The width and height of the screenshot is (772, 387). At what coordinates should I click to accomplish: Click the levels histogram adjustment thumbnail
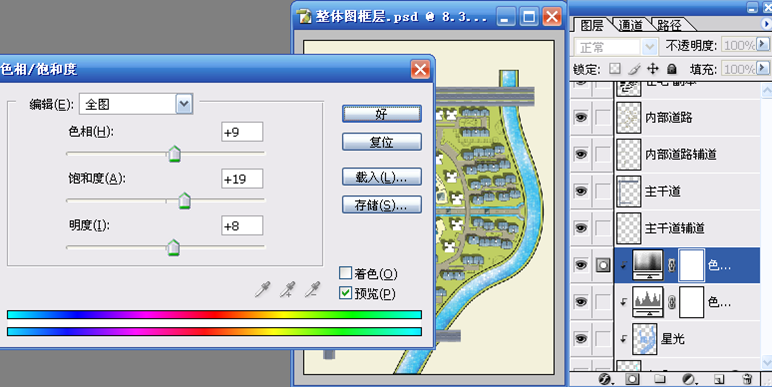coord(648,302)
